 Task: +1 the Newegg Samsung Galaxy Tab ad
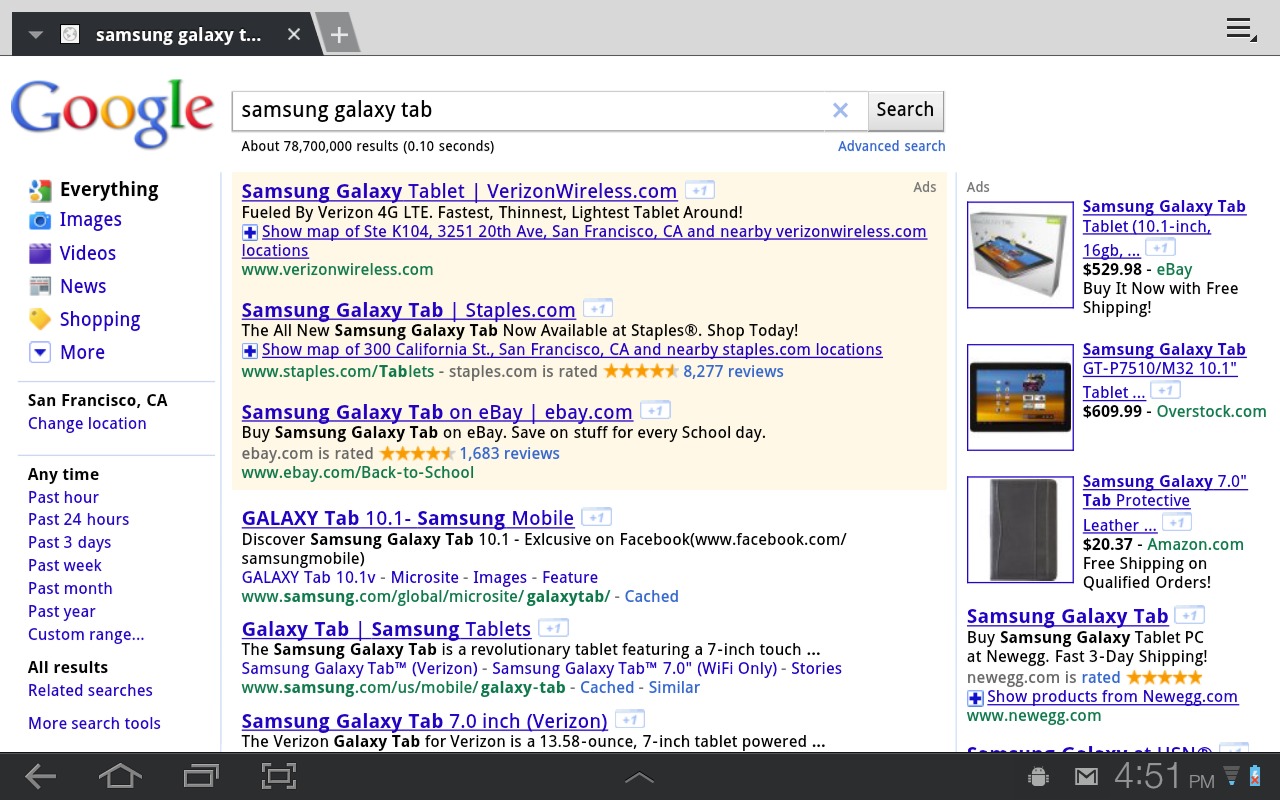1190,614
